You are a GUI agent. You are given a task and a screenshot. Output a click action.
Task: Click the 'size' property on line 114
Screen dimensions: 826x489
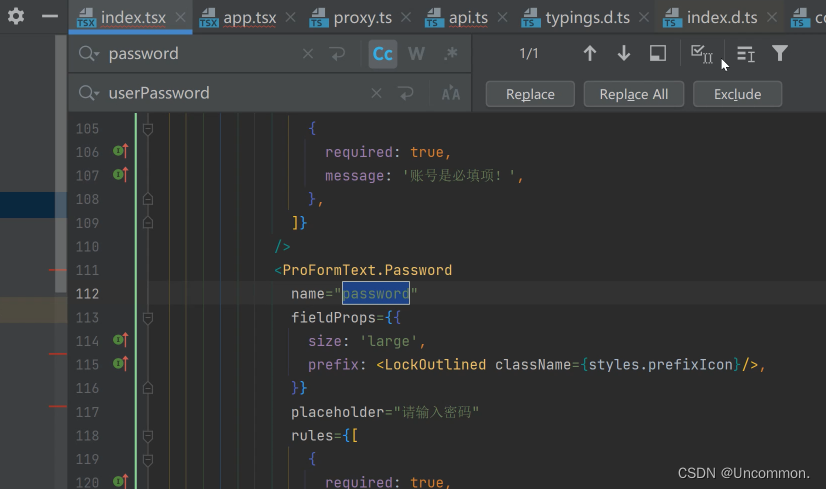325,341
